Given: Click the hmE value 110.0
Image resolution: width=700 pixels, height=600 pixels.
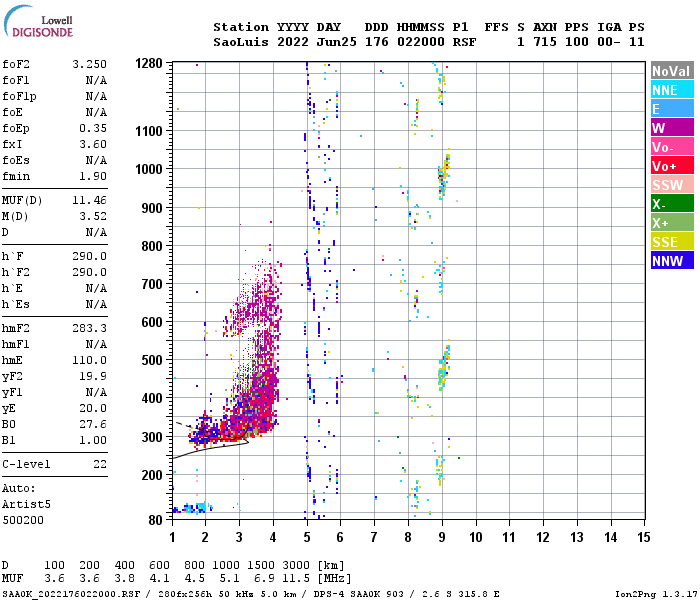Looking at the screenshot, I should click(x=89, y=360).
